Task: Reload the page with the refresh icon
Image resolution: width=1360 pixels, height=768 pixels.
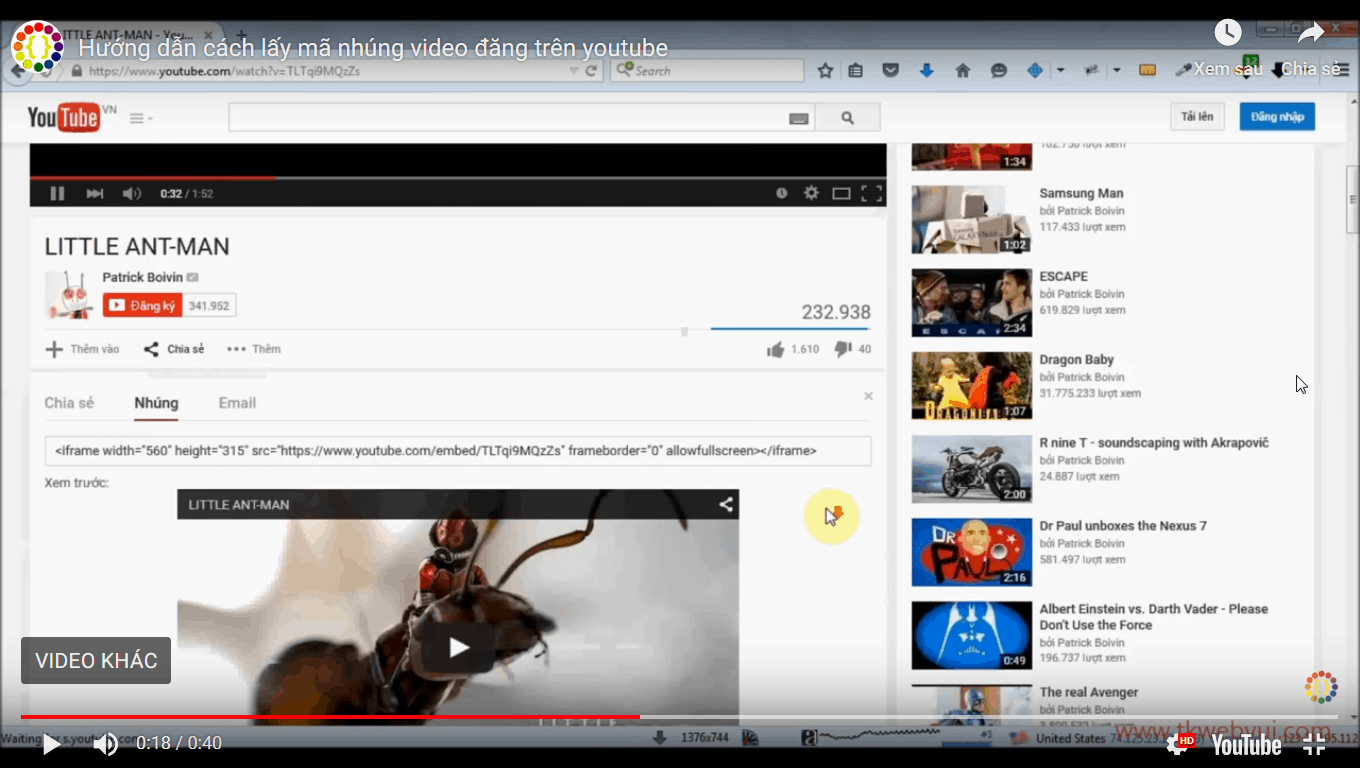Action: pyautogui.click(x=591, y=71)
